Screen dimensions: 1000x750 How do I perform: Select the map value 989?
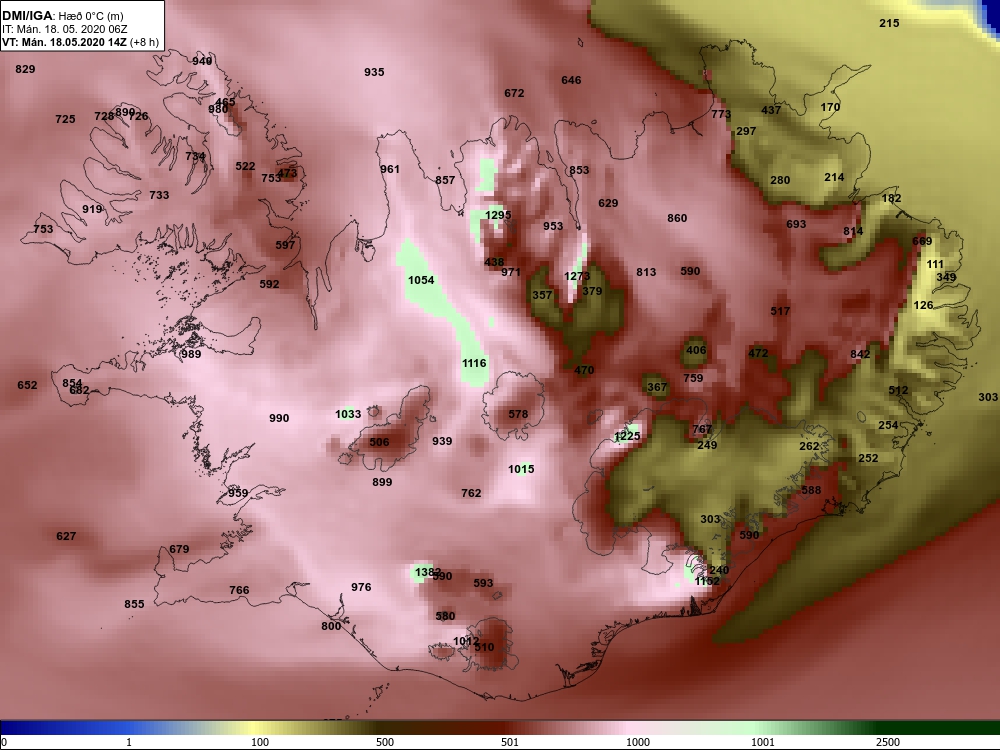191,354
